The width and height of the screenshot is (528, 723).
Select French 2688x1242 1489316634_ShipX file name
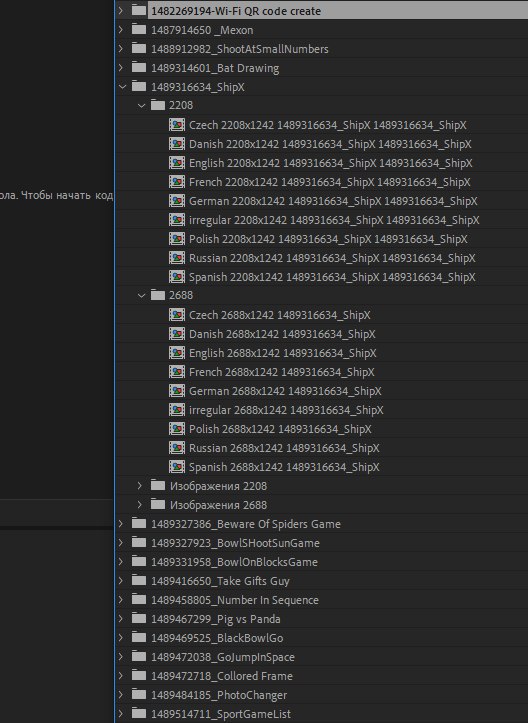(282, 372)
